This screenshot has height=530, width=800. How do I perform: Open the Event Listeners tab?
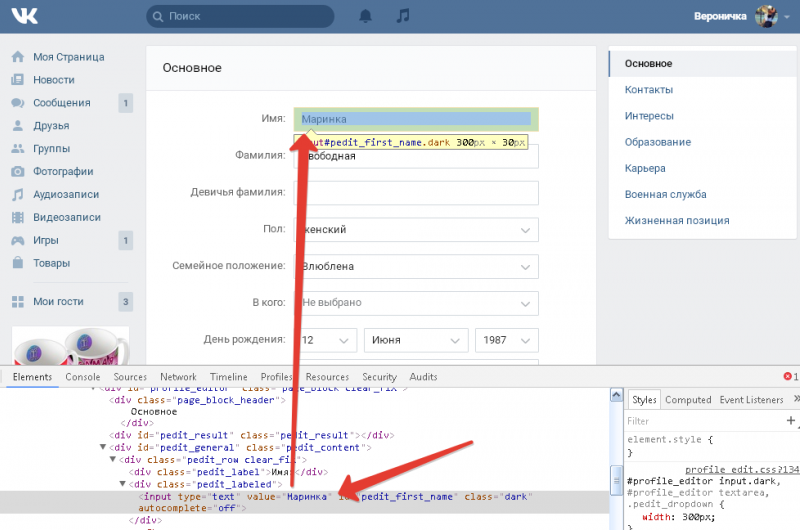751,400
